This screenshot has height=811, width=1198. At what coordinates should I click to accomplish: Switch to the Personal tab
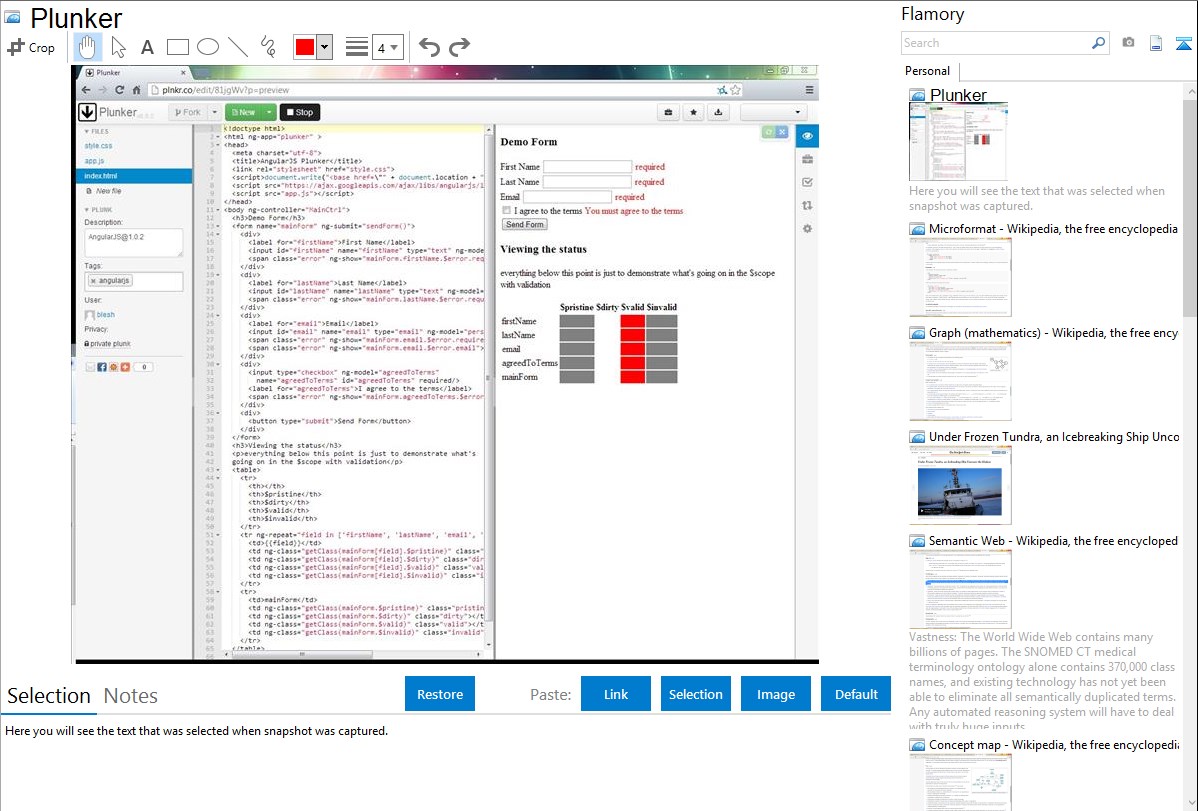click(928, 71)
